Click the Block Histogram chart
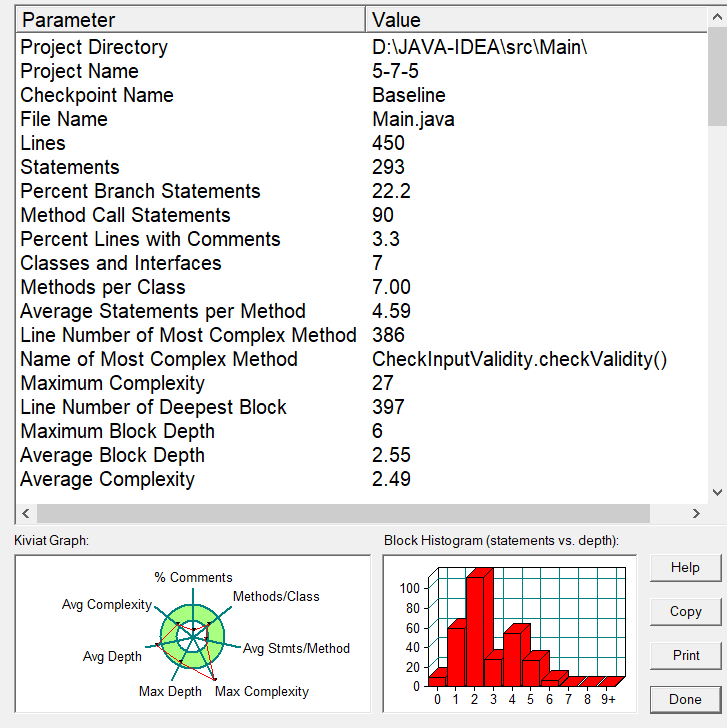This screenshot has height=728, width=727. [509, 633]
